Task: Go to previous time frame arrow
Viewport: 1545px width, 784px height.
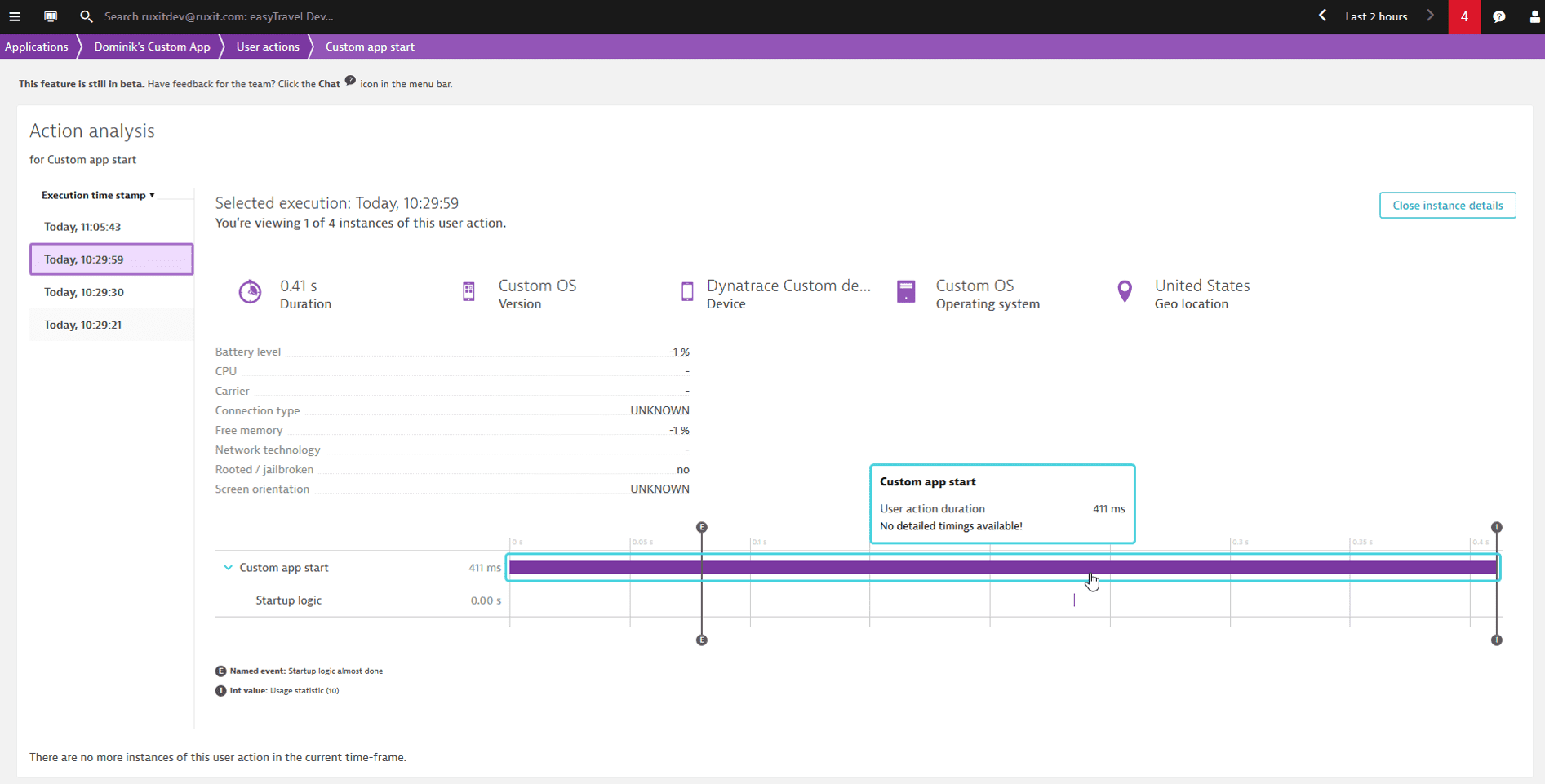Action: click(x=1323, y=16)
